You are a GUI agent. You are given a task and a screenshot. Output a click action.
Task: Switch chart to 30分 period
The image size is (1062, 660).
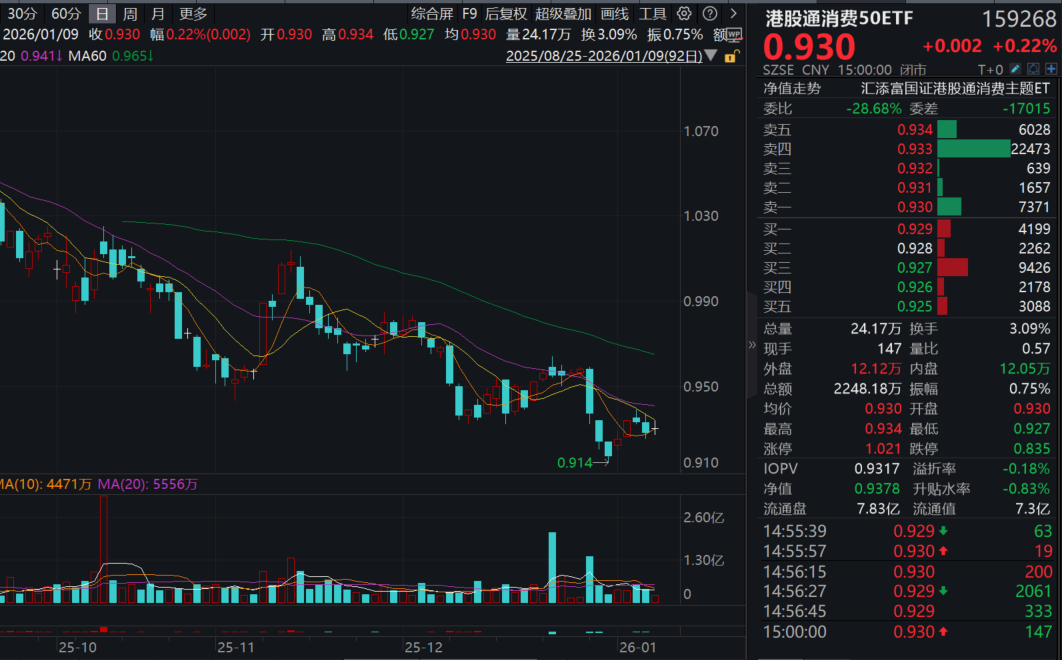(22, 14)
